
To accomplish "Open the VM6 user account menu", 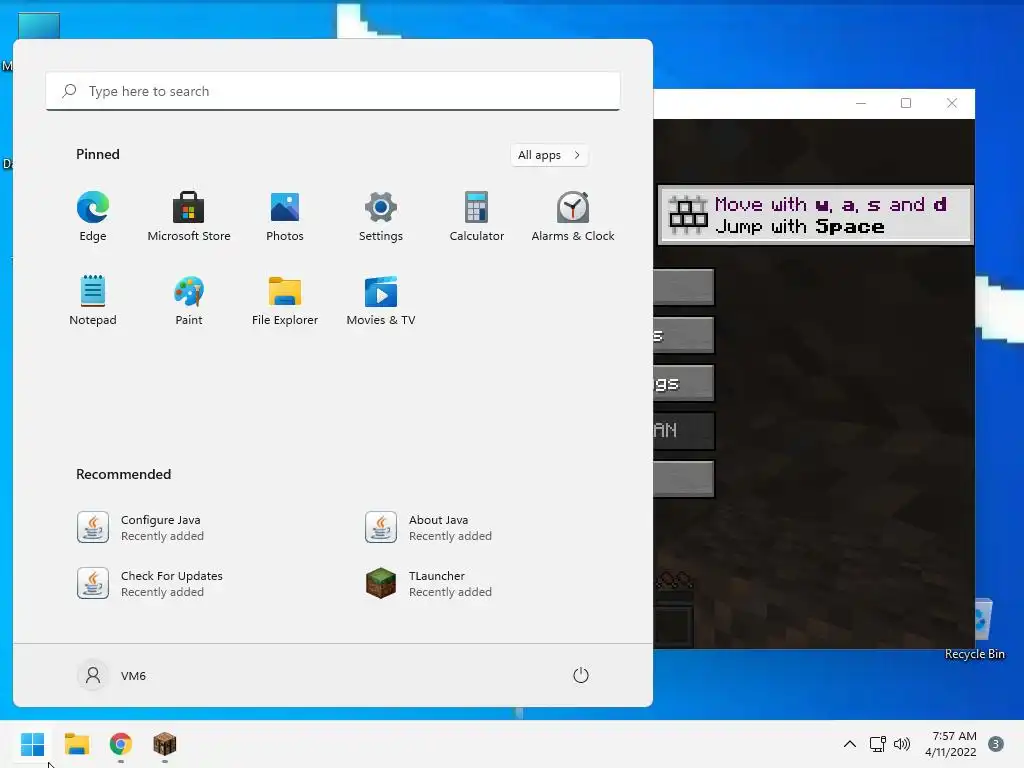I will [112, 675].
